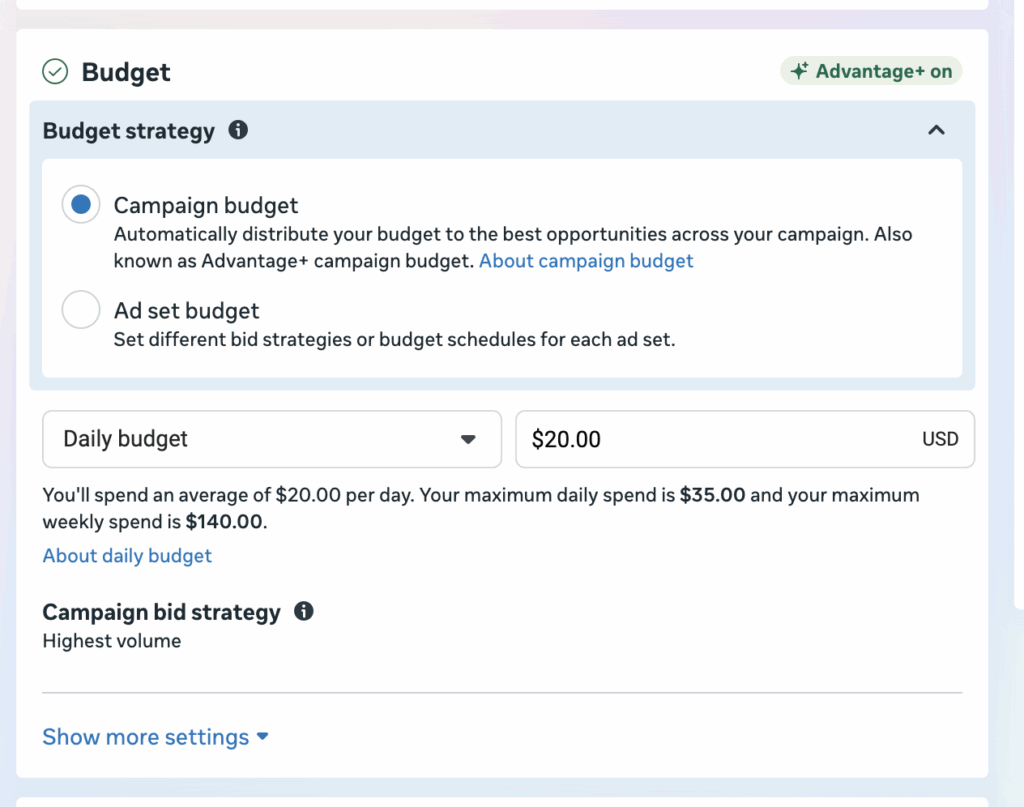
Task: Click the Campaign bid strategy info icon
Action: tap(304, 611)
